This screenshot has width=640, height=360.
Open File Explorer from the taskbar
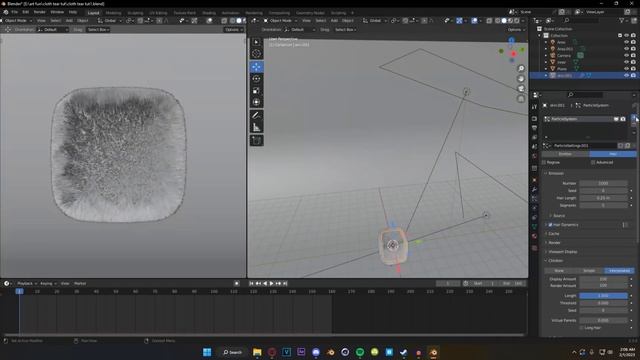tap(257, 352)
